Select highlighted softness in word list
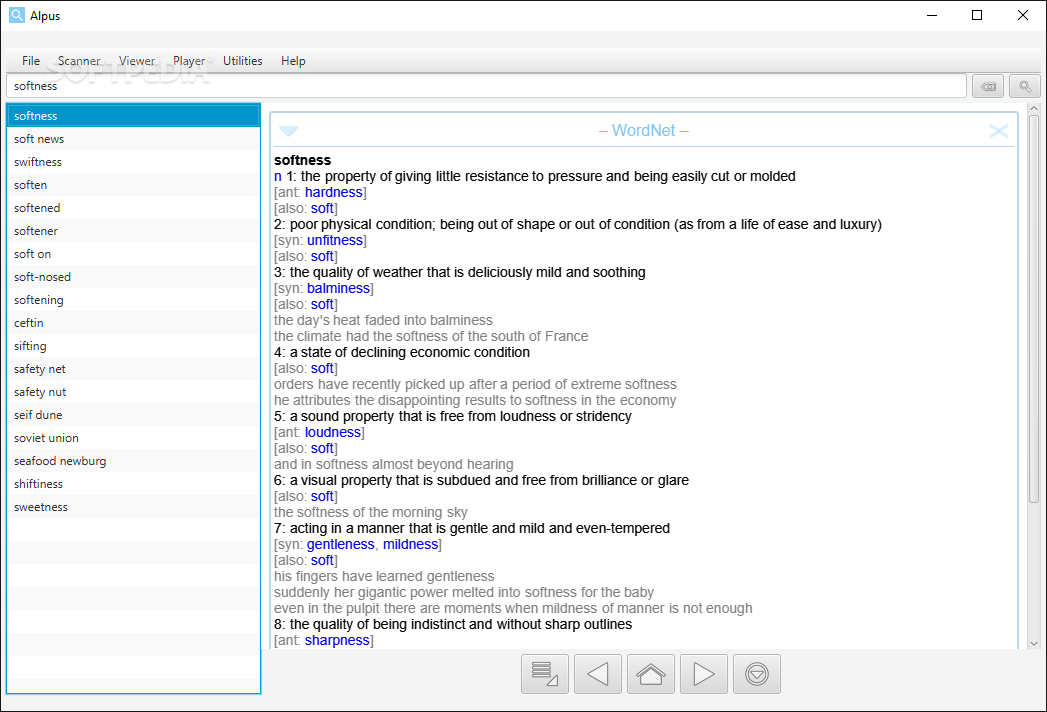1047x712 pixels. tap(134, 116)
